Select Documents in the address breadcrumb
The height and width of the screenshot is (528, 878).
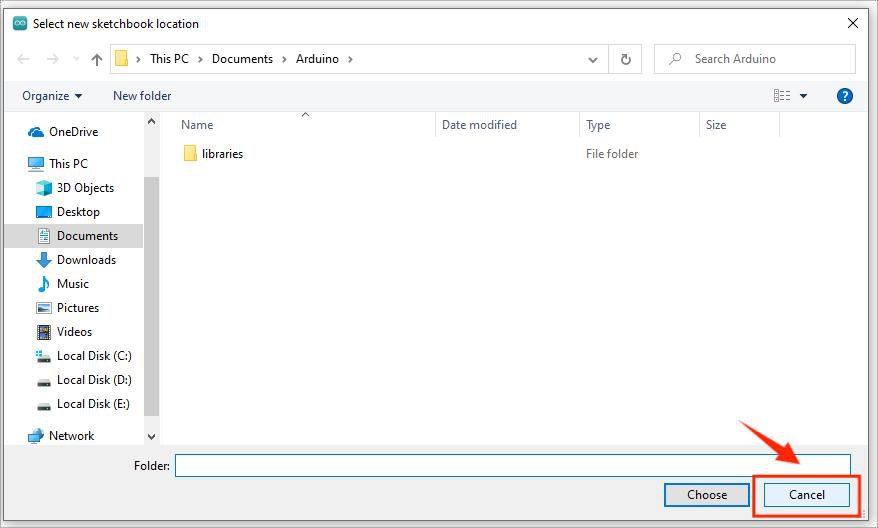point(242,59)
